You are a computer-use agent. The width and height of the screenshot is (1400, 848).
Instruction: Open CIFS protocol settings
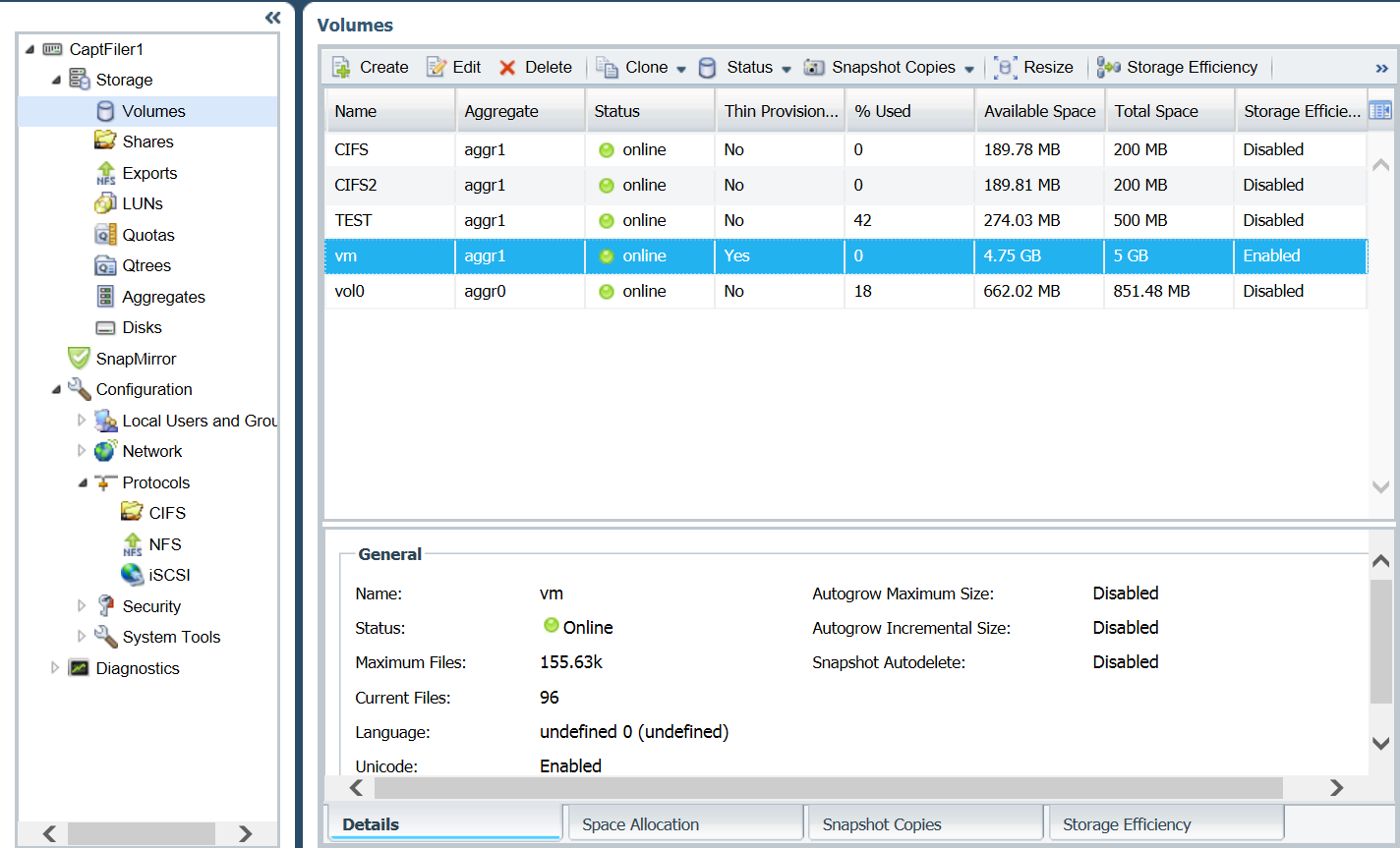(167, 513)
